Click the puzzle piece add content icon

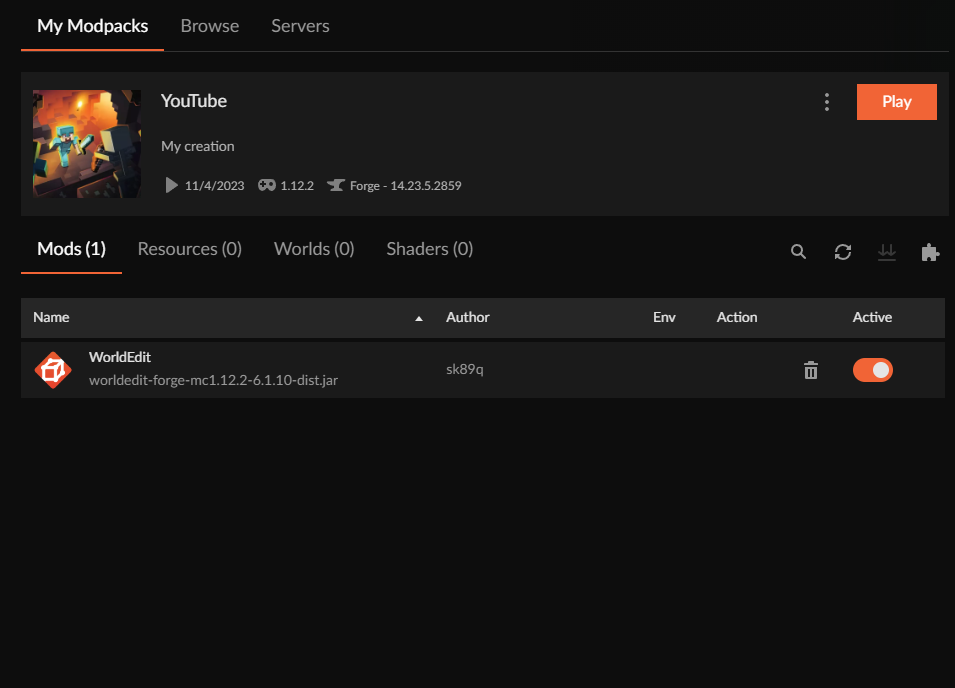click(x=930, y=251)
